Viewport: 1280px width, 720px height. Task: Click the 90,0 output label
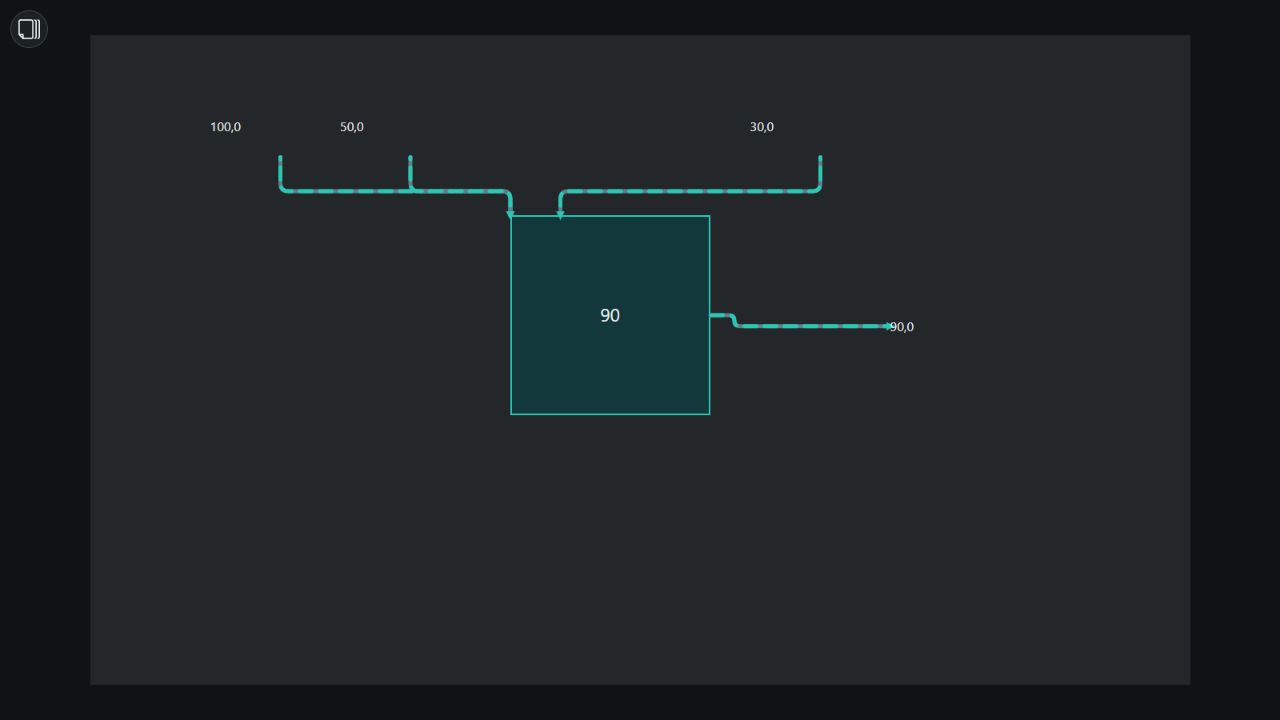coord(902,327)
